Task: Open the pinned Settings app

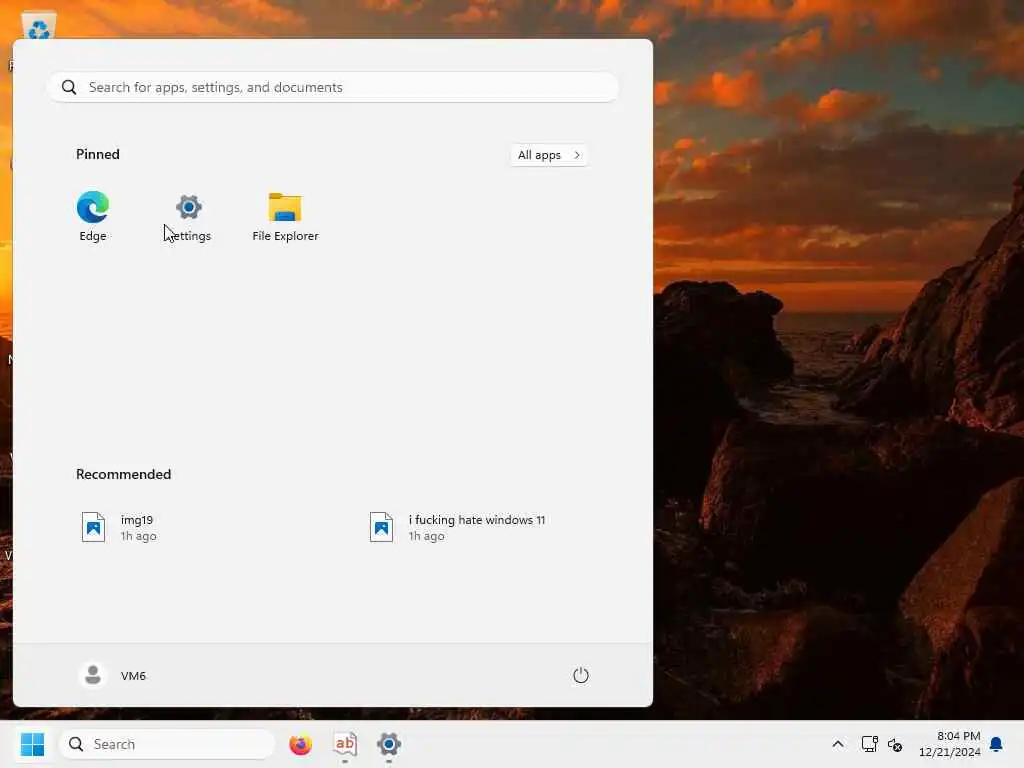Action: [x=189, y=217]
